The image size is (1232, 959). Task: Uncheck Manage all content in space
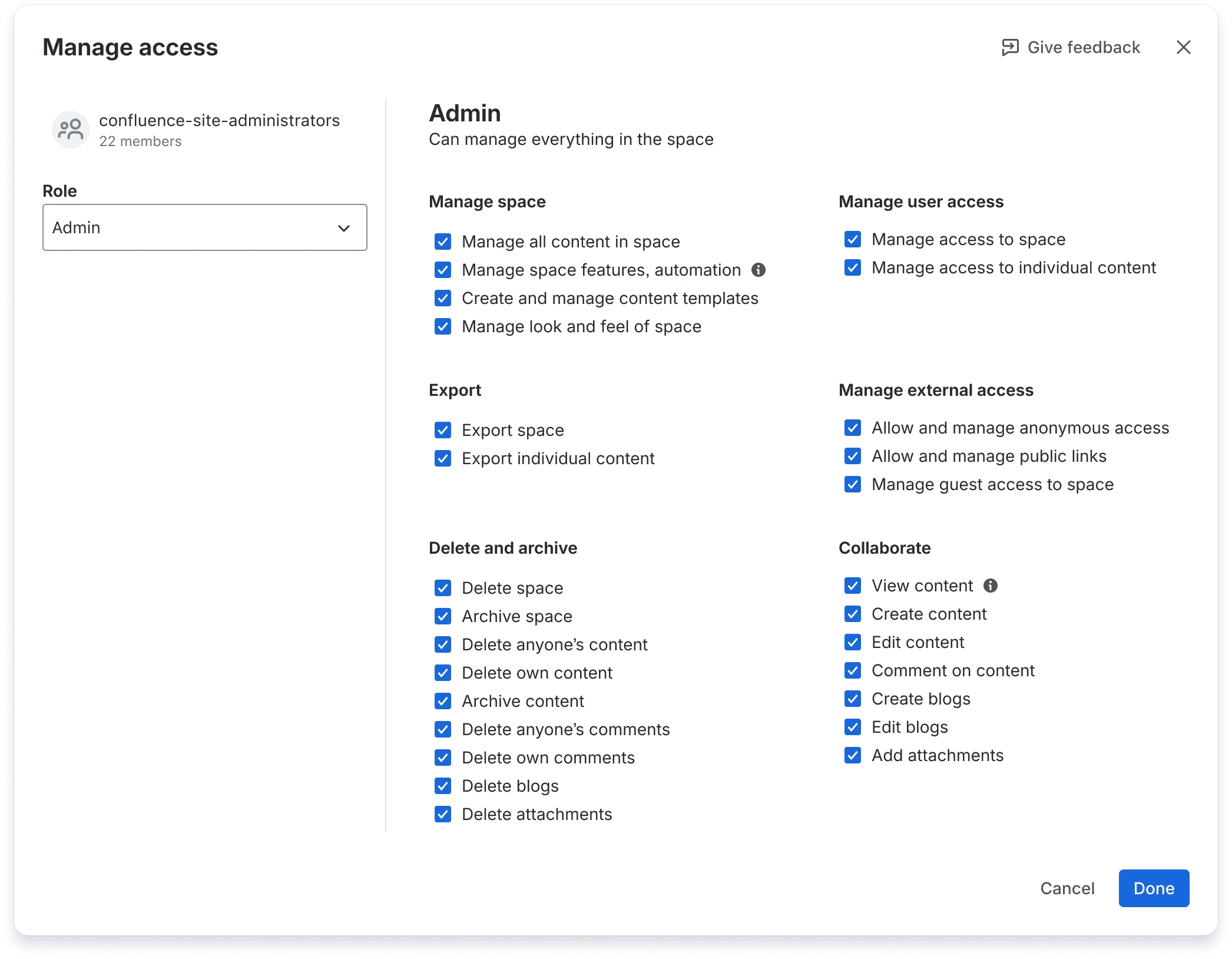click(443, 242)
